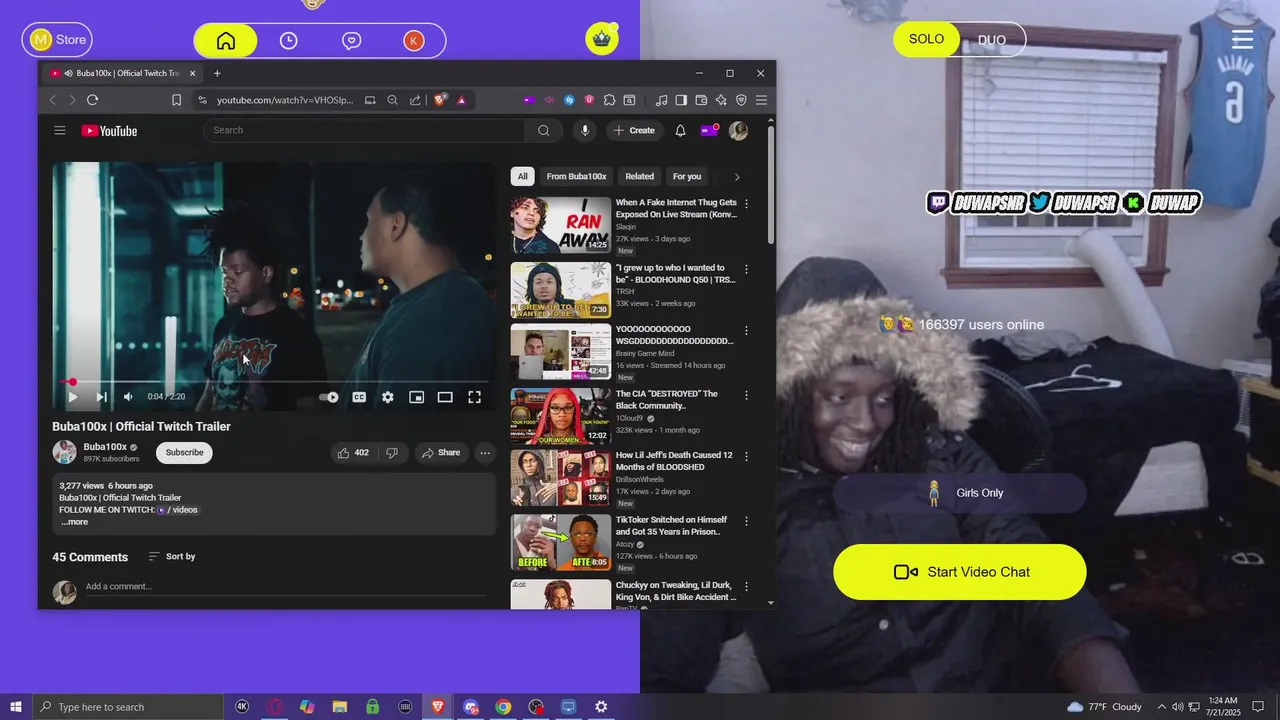Toggle Brave sidebar panel icon

pos(681,100)
